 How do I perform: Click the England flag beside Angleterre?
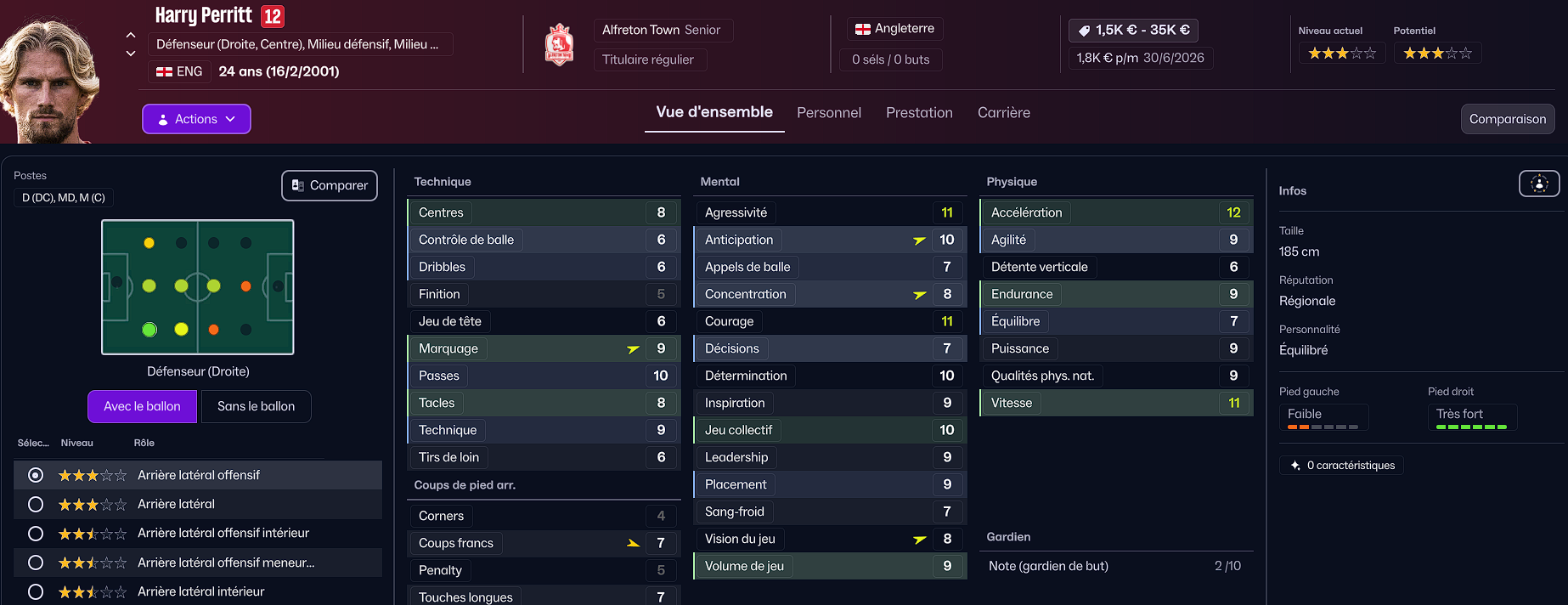pyautogui.click(x=863, y=29)
